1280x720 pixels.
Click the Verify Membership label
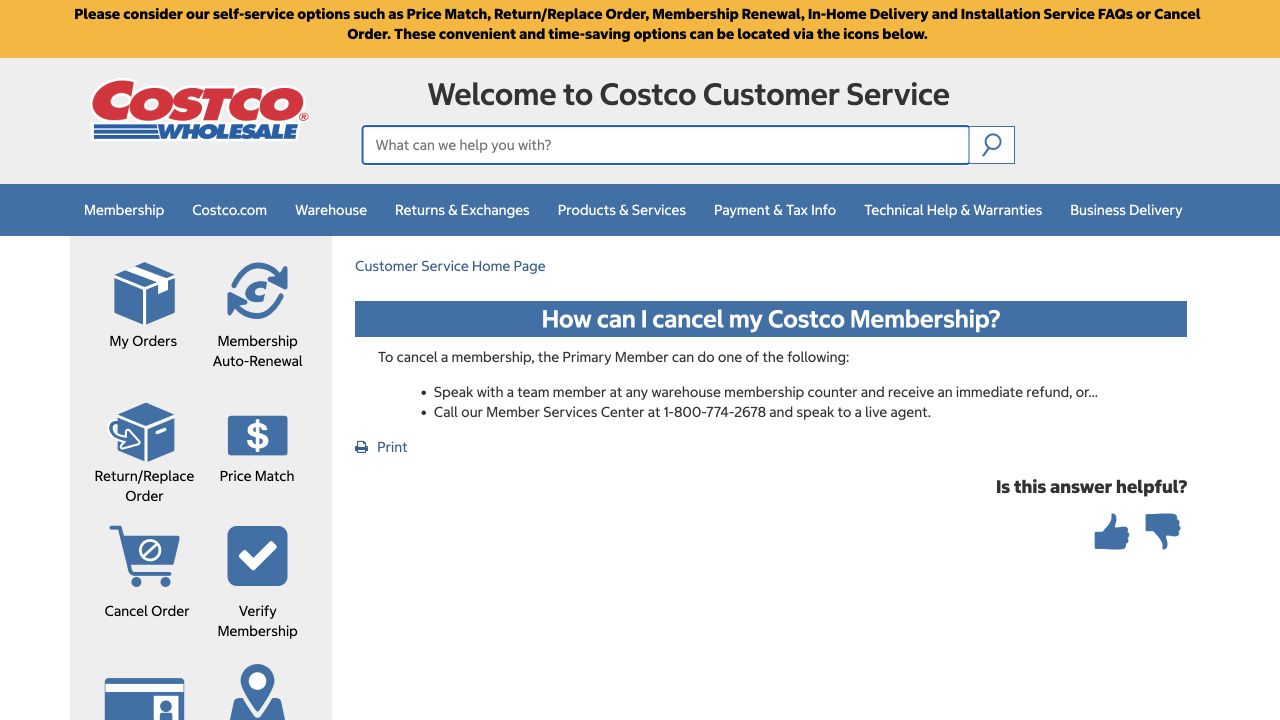coord(257,621)
